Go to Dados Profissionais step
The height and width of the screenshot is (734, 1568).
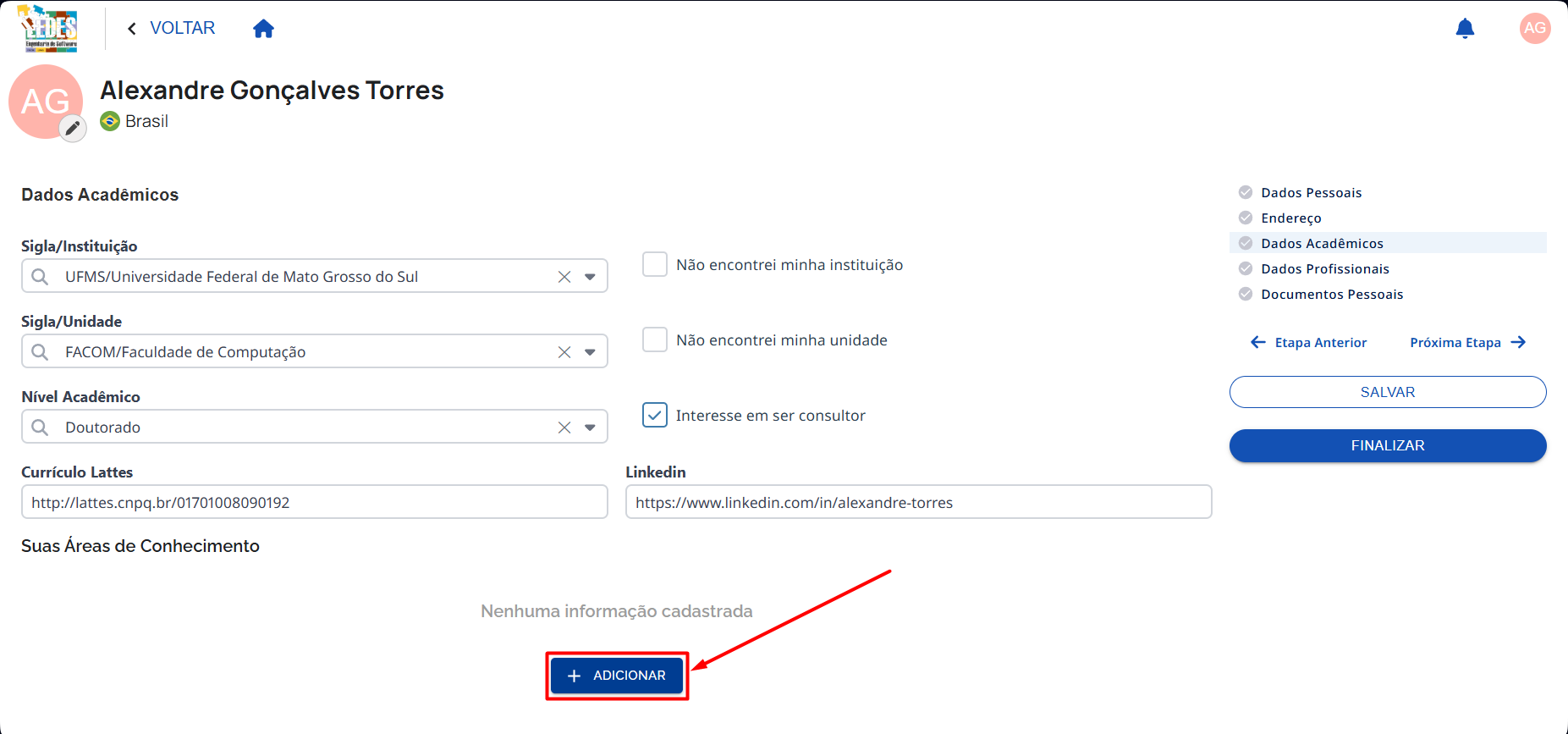click(x=1325, y=269)
